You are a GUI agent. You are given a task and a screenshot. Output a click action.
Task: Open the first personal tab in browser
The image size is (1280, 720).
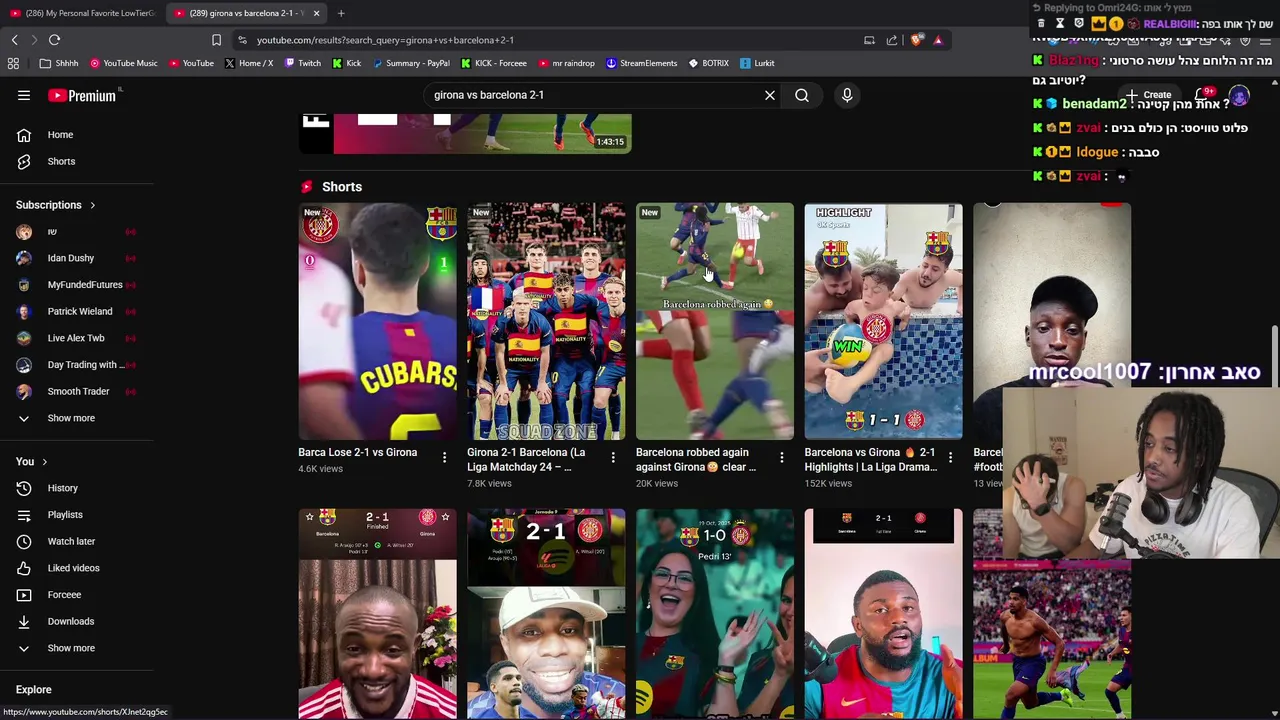(x=83, y=13)
